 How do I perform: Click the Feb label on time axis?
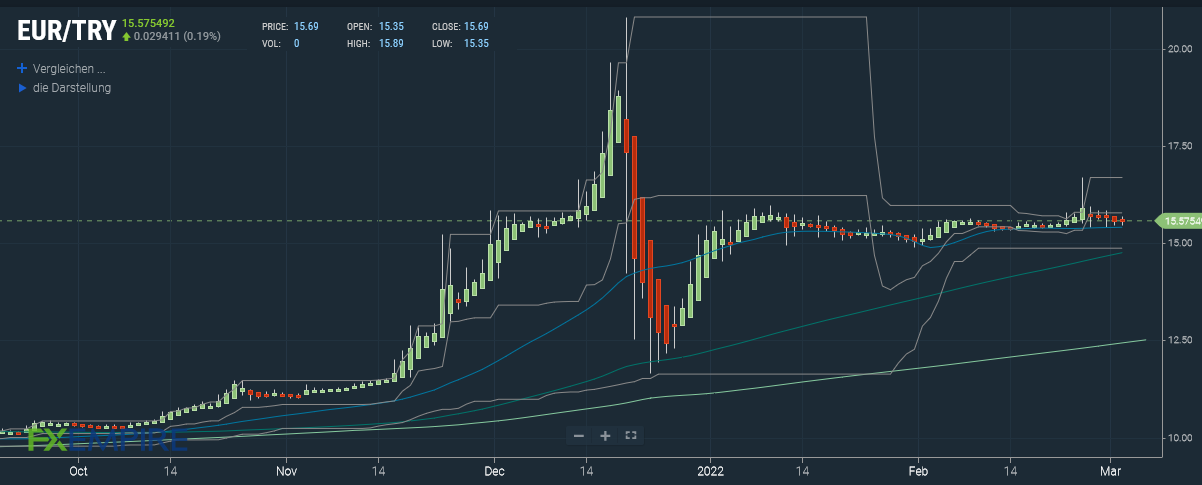click(917, 469)
